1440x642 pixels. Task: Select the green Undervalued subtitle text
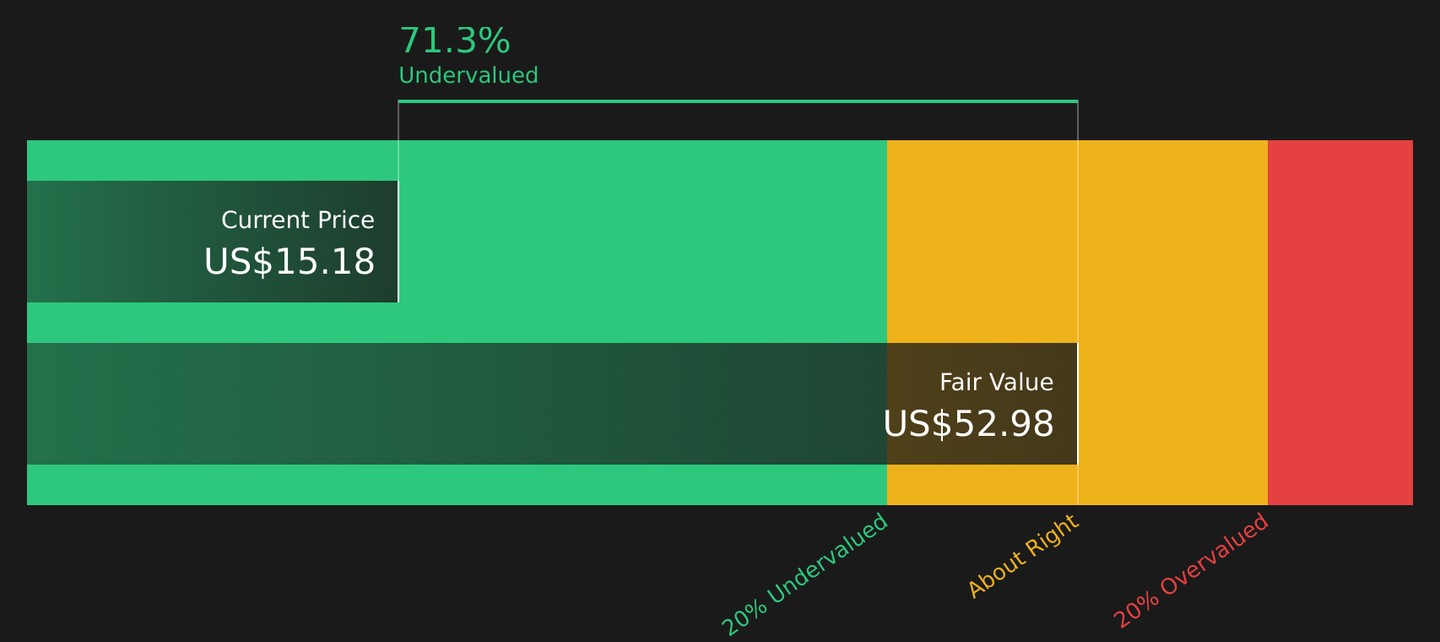click(x=468, y=75)
